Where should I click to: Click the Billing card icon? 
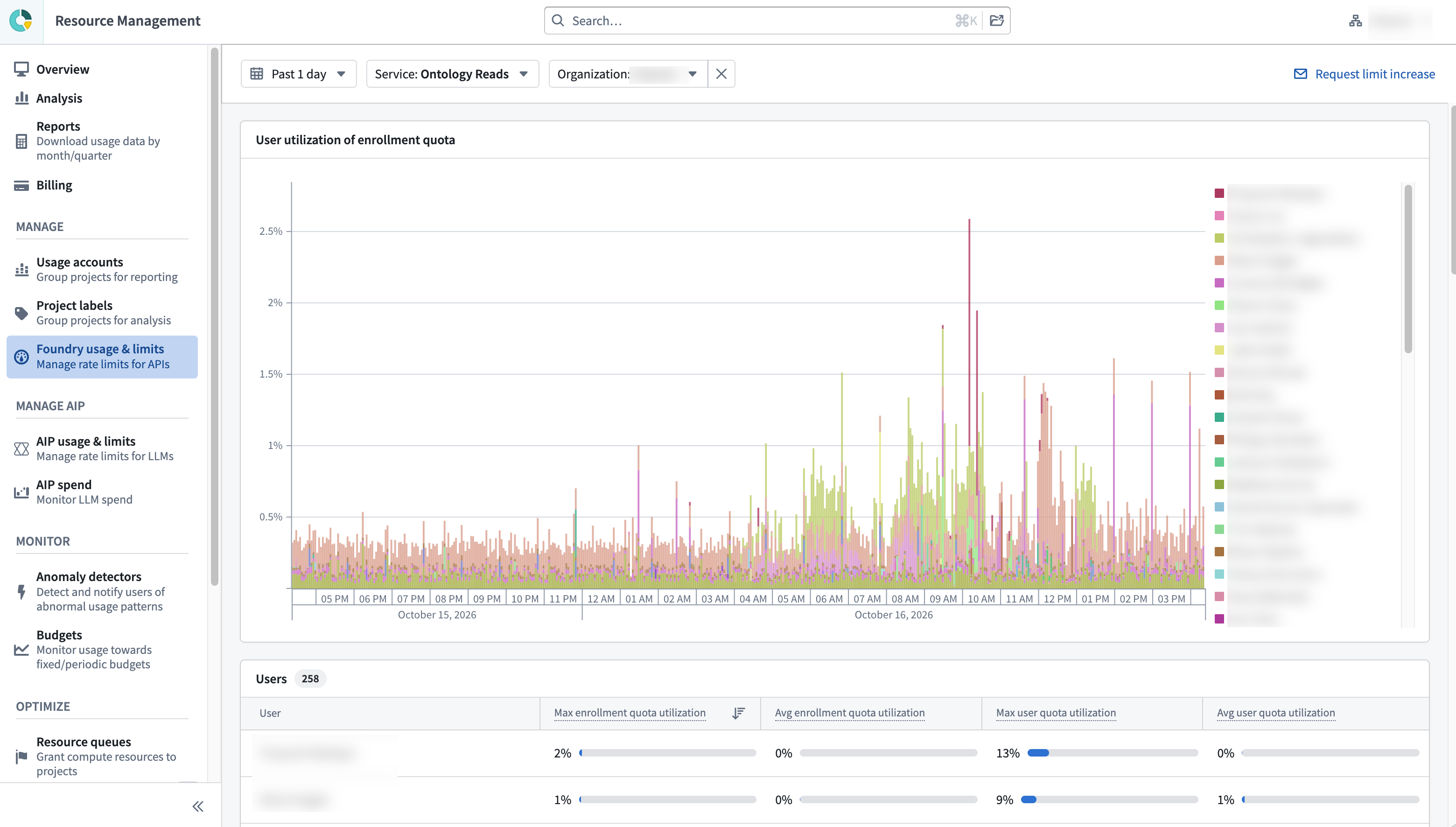[21, 186]
